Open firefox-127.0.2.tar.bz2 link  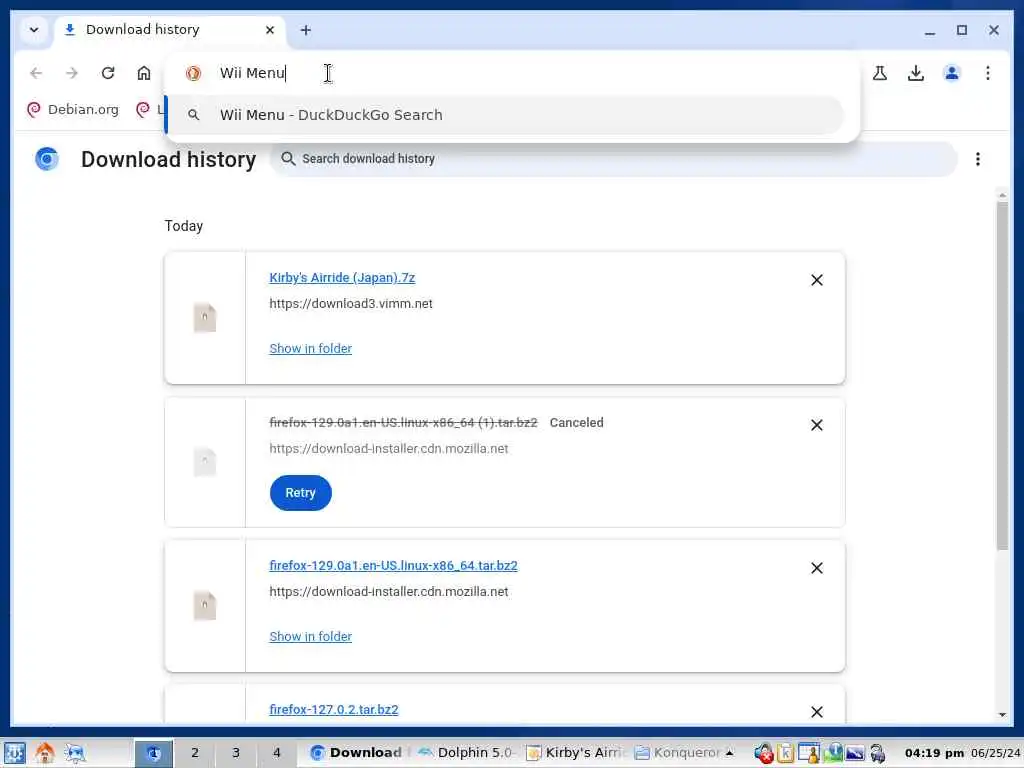point(334,710)
